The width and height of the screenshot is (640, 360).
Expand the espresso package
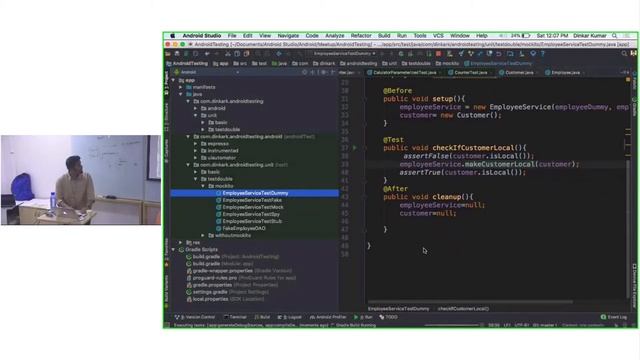coord(196,143)
